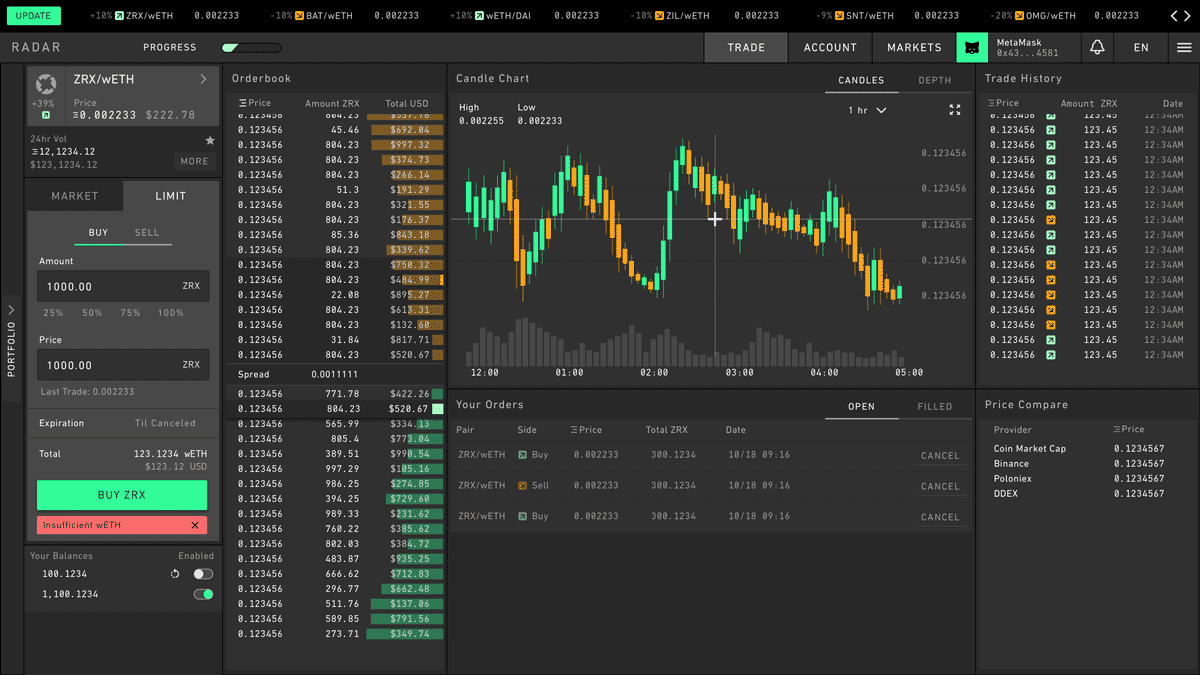Click the ZRX token logo
This screenshot has width=1200, height=675.
[45, 84]
